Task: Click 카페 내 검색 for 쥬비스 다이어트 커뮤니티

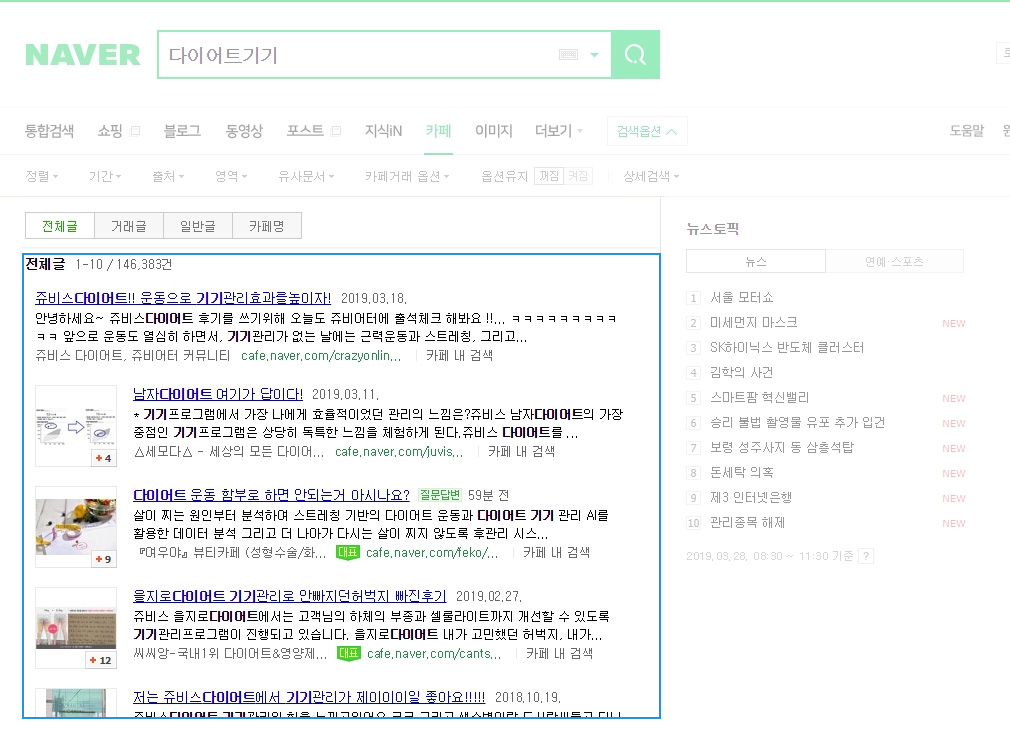Action: click(x=459, y=355)
